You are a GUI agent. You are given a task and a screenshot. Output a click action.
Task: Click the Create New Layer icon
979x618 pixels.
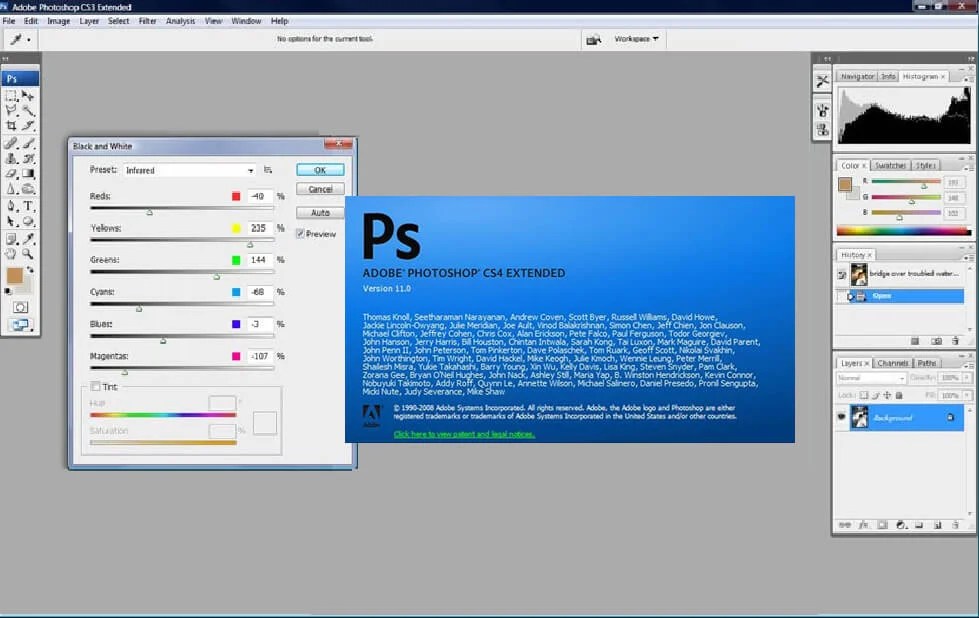937,524
